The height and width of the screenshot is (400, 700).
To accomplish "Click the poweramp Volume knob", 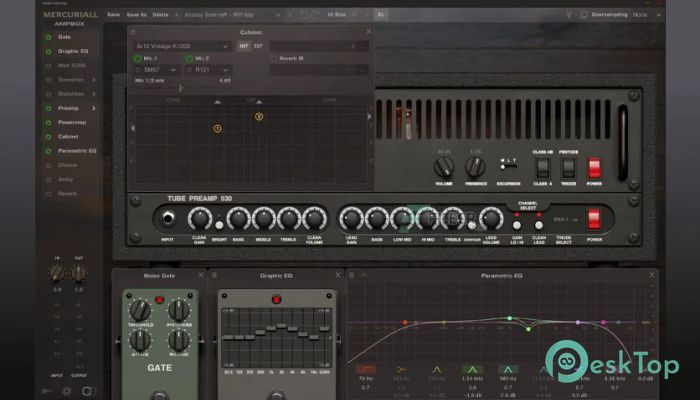I will (x=444, y=167).
